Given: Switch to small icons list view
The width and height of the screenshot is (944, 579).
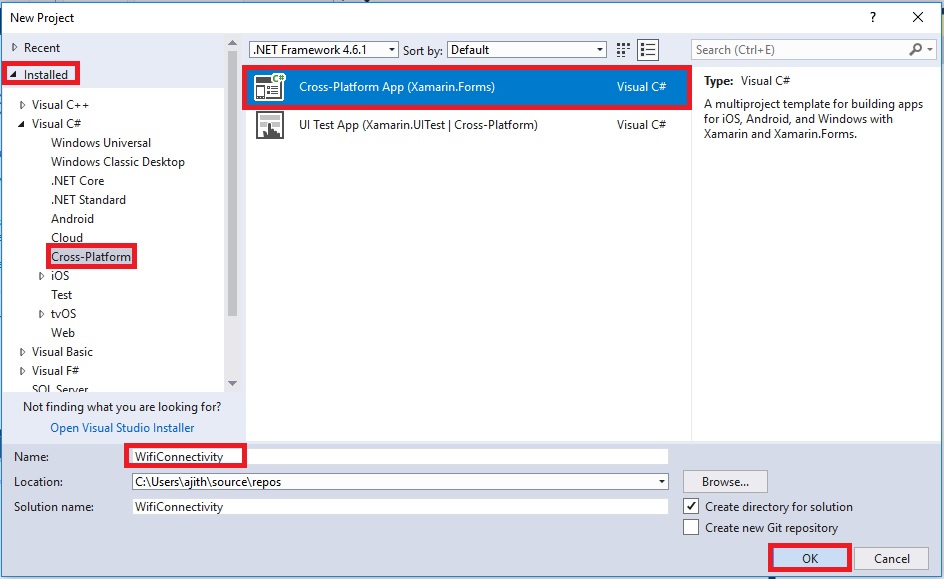Looking at the screenshot, I should tap(648, 50).
